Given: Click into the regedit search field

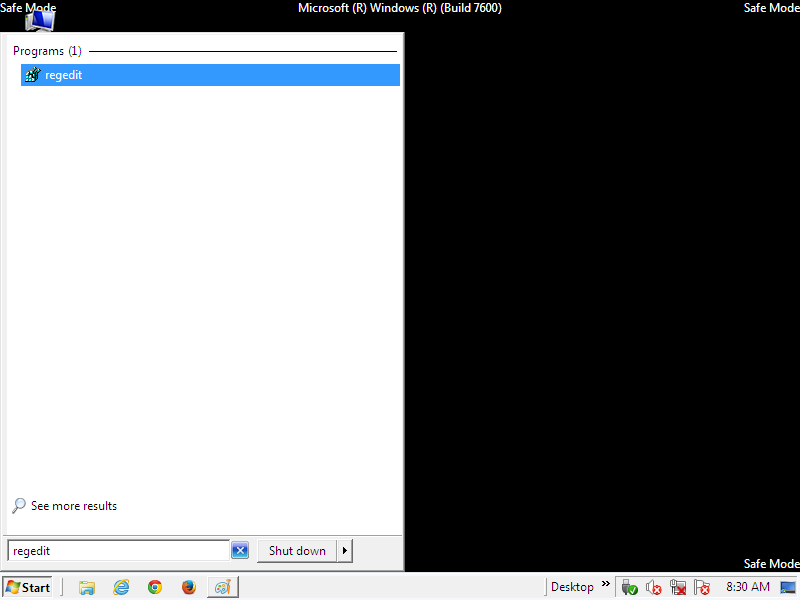Looking at the screenshot, I should tap(118, 551).
